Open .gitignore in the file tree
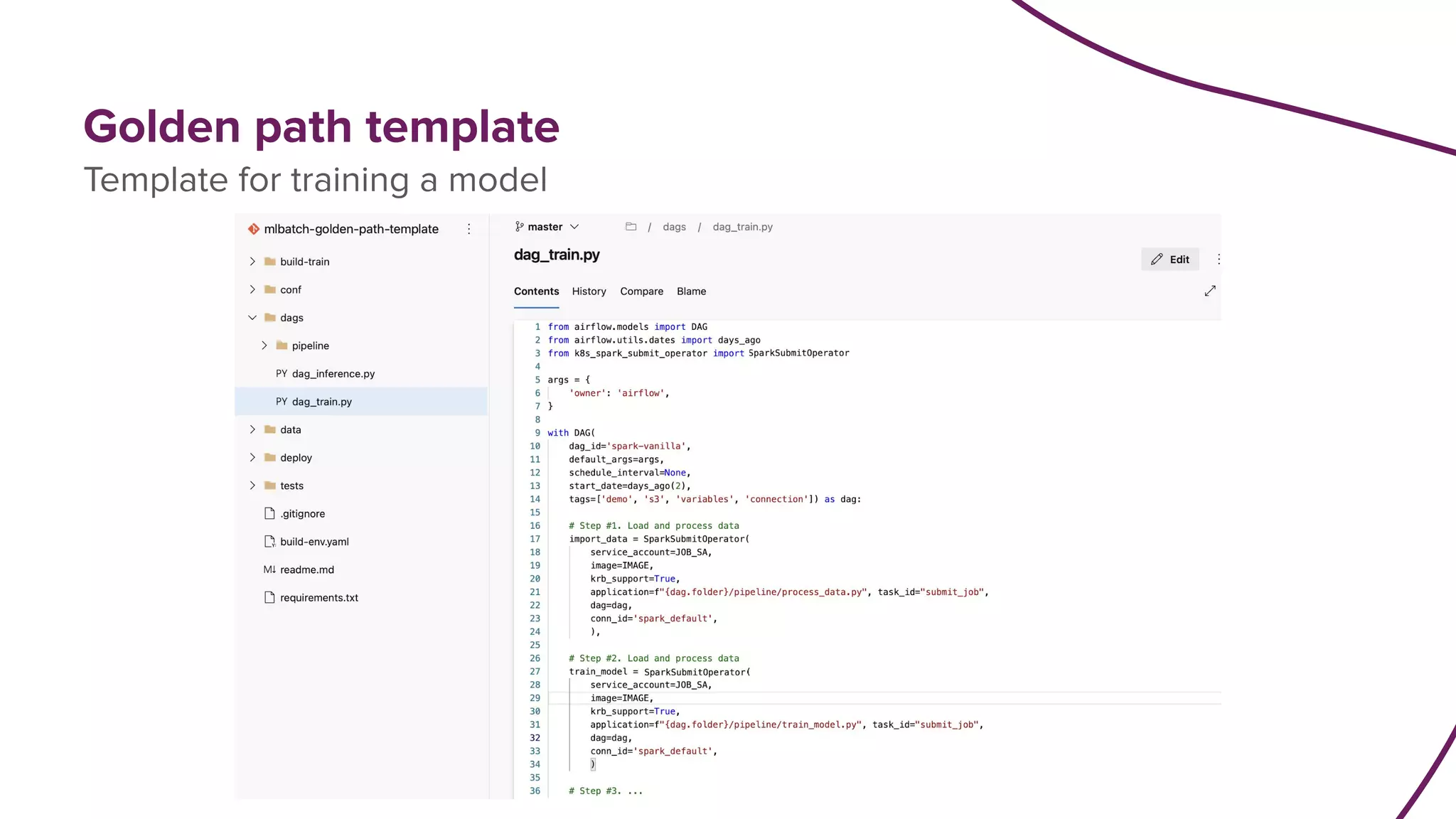Image resolution: width=1456 pixels, height=819 pixels. pyautogui.click(x=302, y=513)
